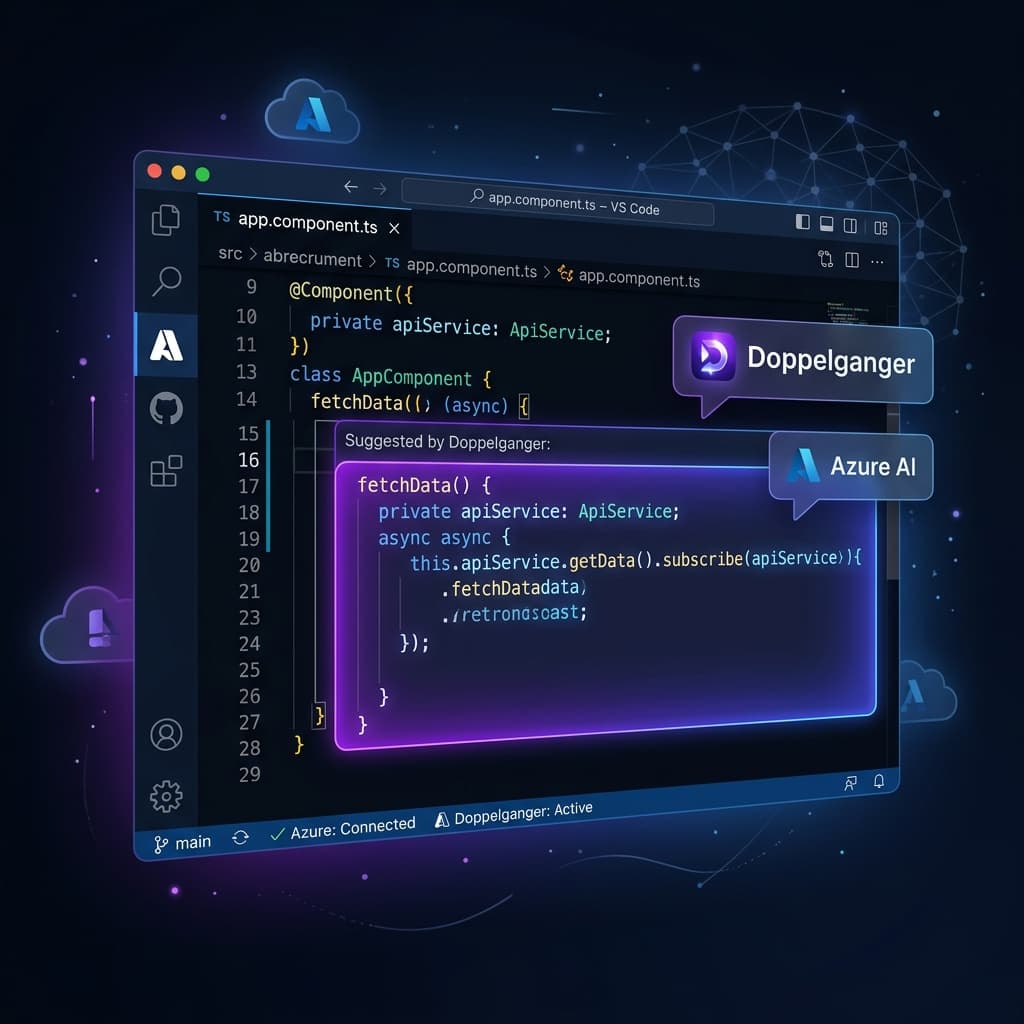Click line number 16 in gutter
Image resolution: width=1024 pixels, height=1024 pixels.
tap(249, 460)
